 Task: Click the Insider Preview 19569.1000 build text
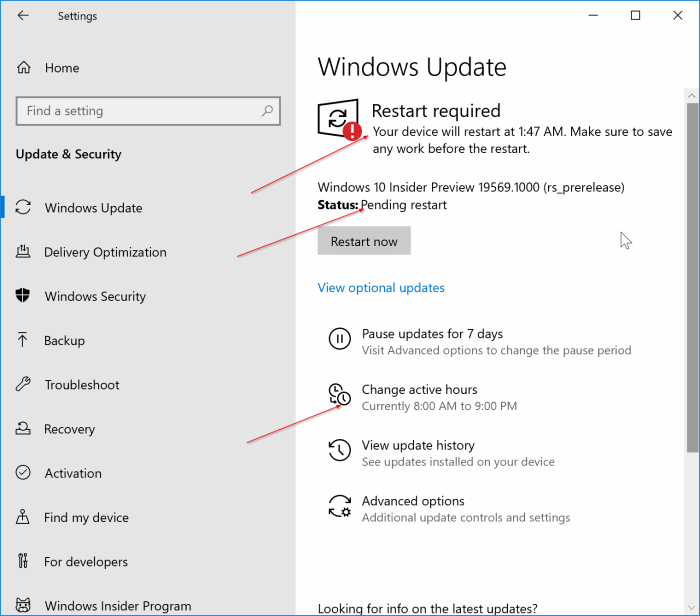pos(471,187)
